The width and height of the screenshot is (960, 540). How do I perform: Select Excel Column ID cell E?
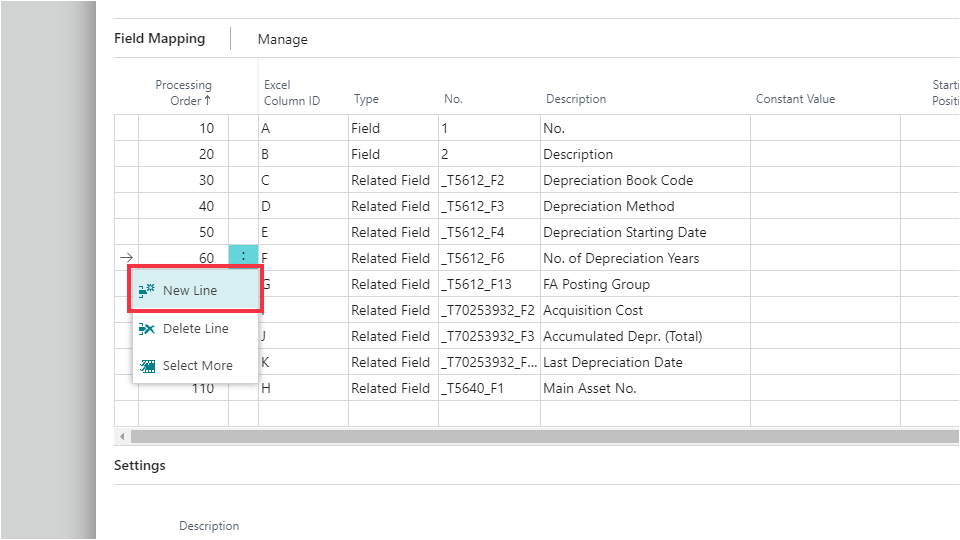pos(303,232)
